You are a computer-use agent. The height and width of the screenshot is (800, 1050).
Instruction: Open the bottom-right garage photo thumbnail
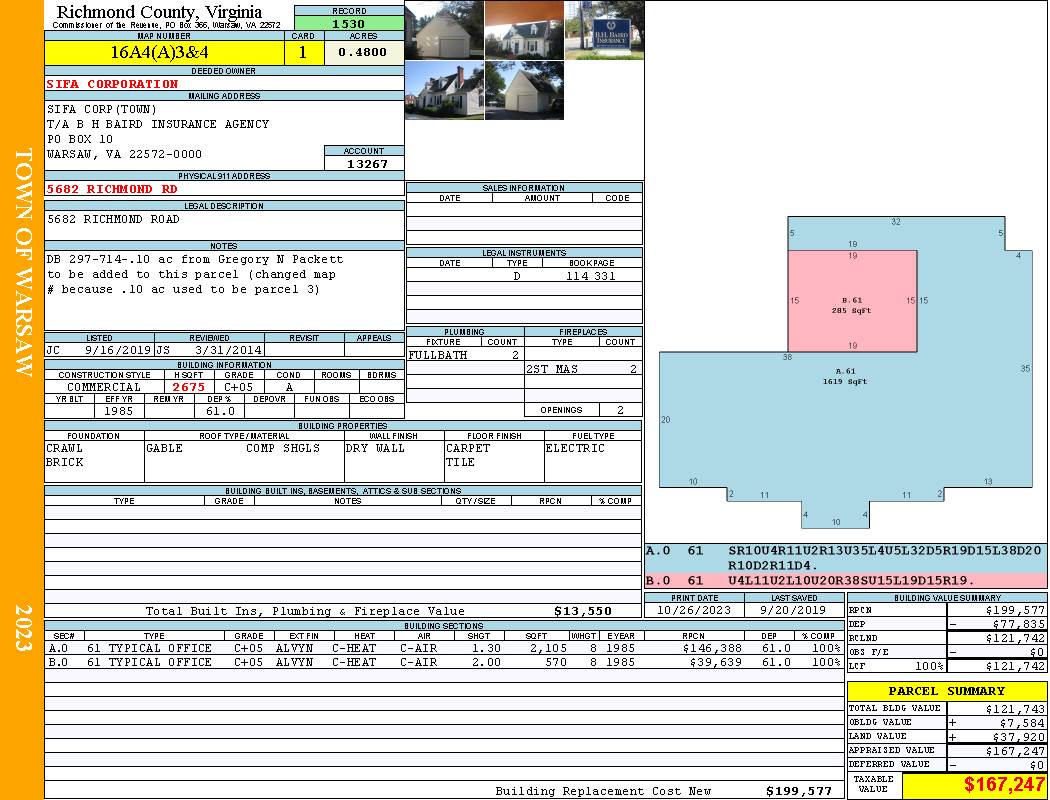click(524, 90)
